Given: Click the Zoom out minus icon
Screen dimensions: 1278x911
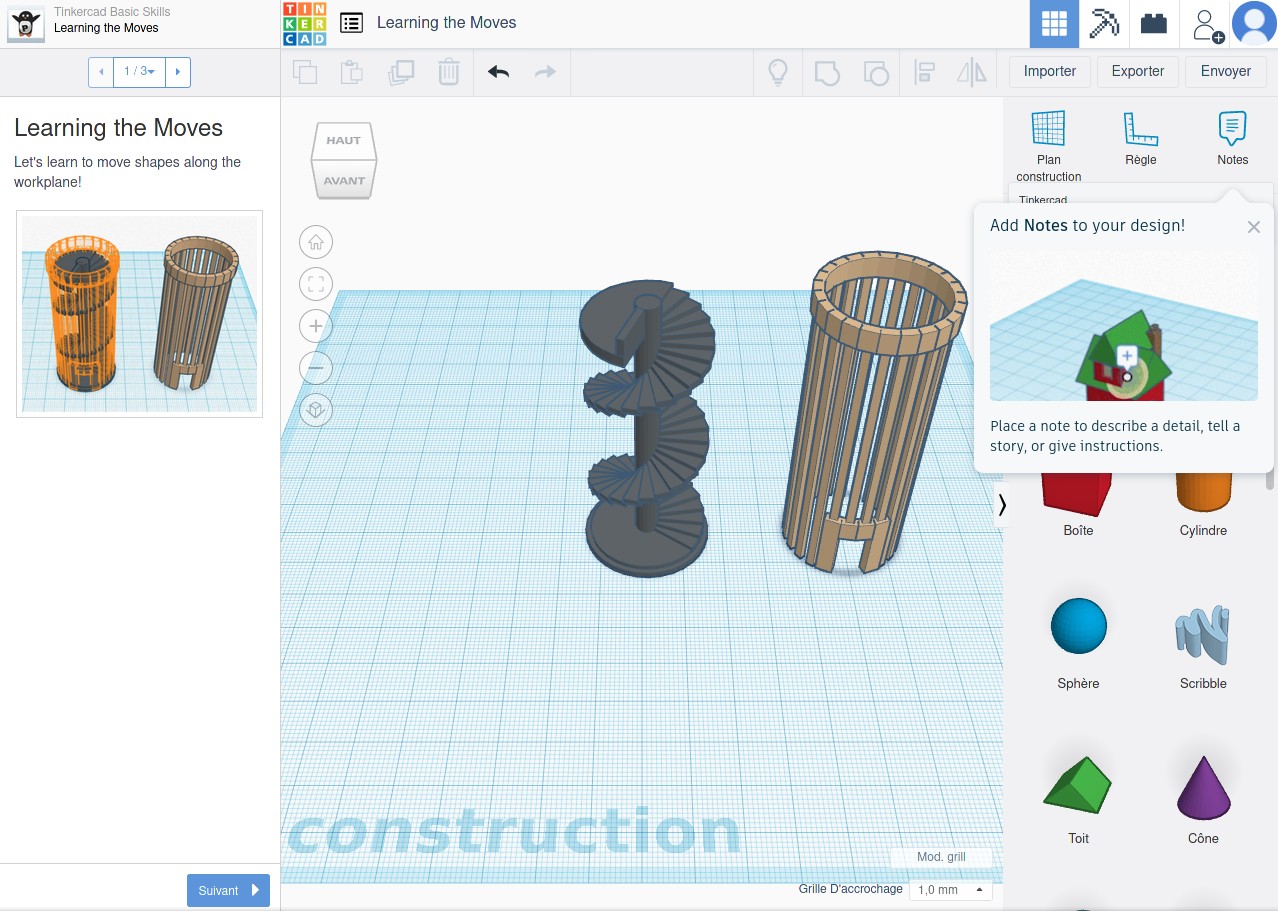Looking at the screenshot, I should click(316, 368).
